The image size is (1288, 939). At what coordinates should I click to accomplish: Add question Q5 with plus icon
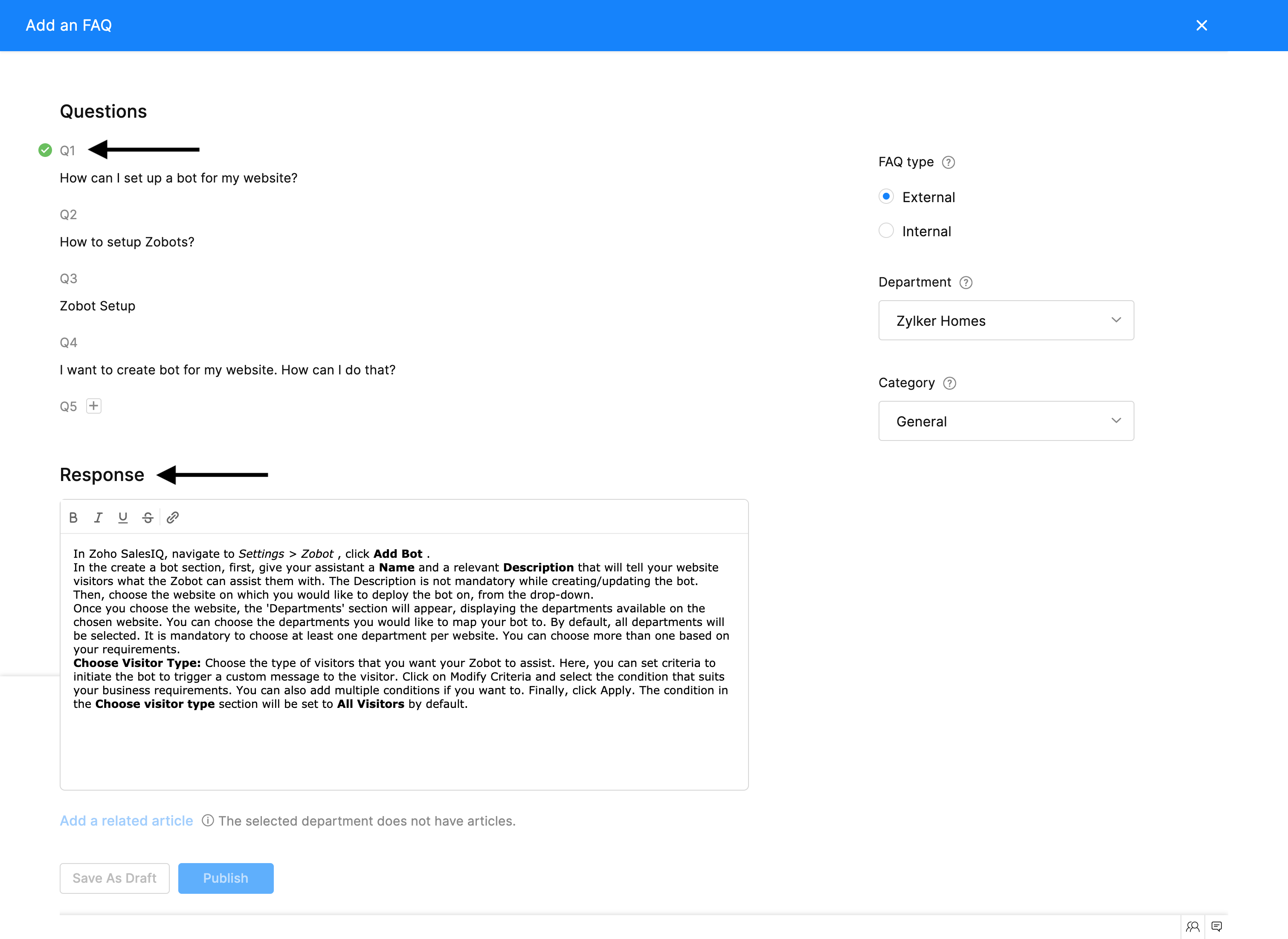tap(94, 406)
